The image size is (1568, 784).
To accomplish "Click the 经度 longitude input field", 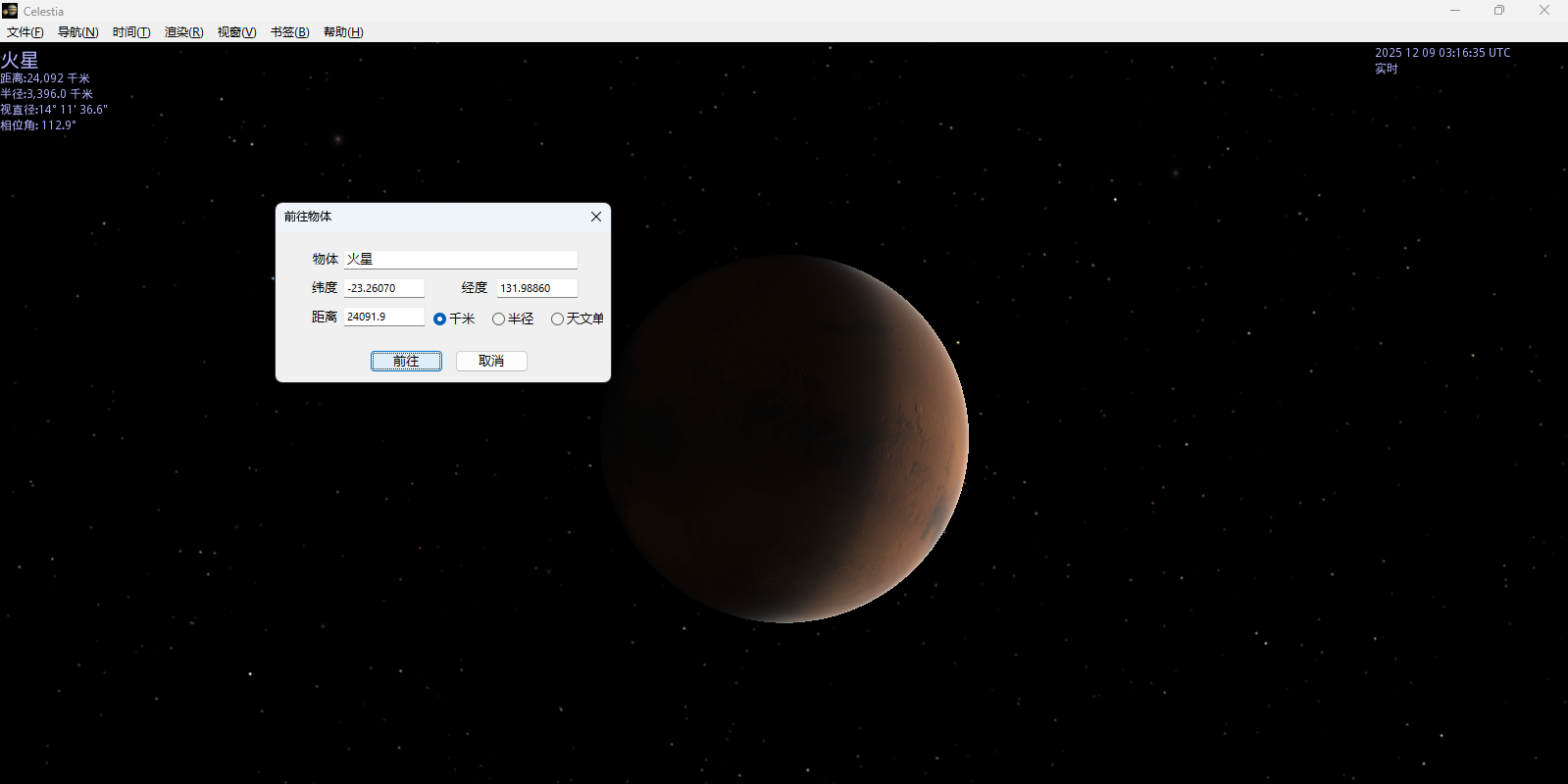I will pyautogui.click(x=536, y=288).
